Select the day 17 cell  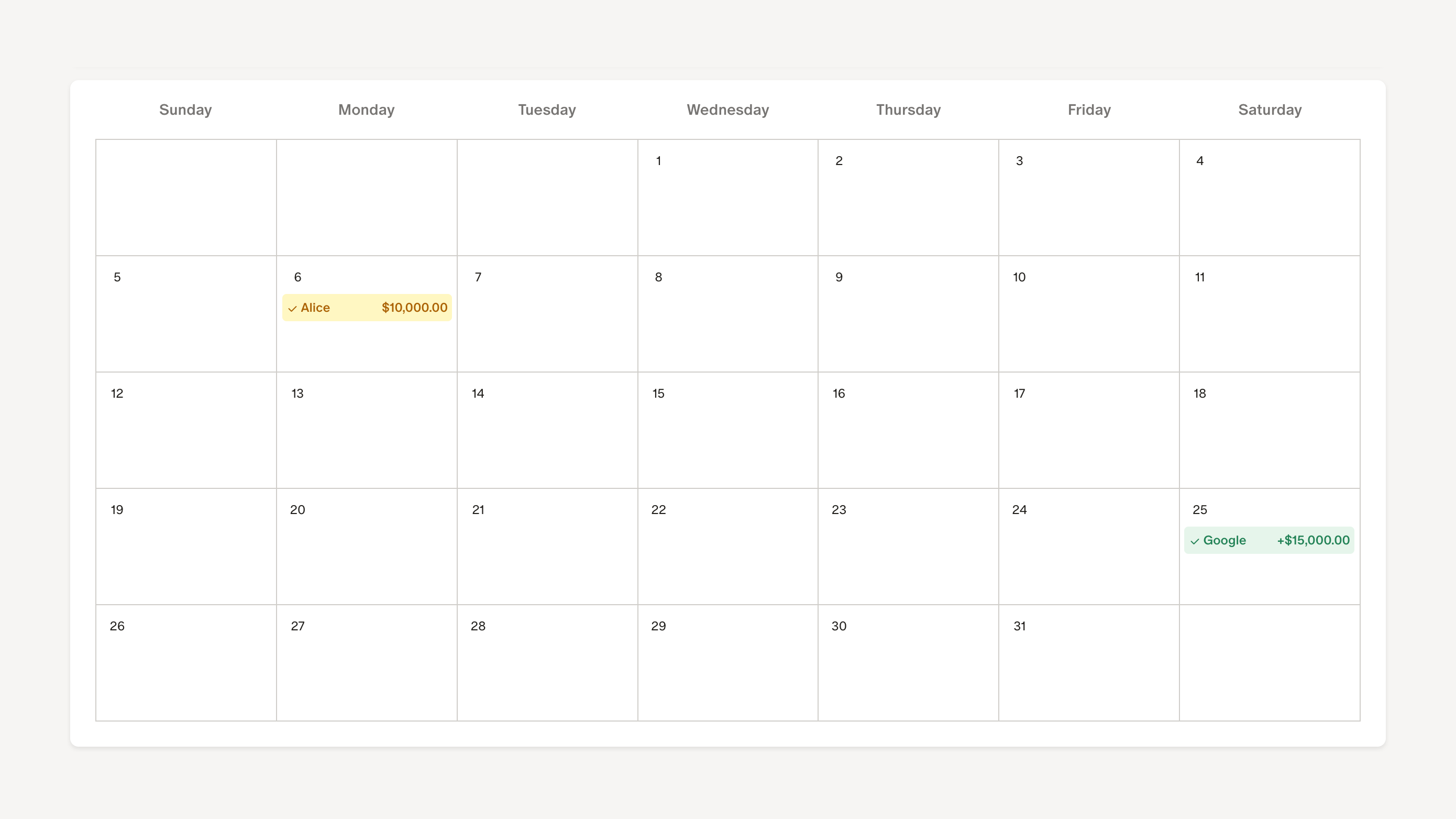1089,430
